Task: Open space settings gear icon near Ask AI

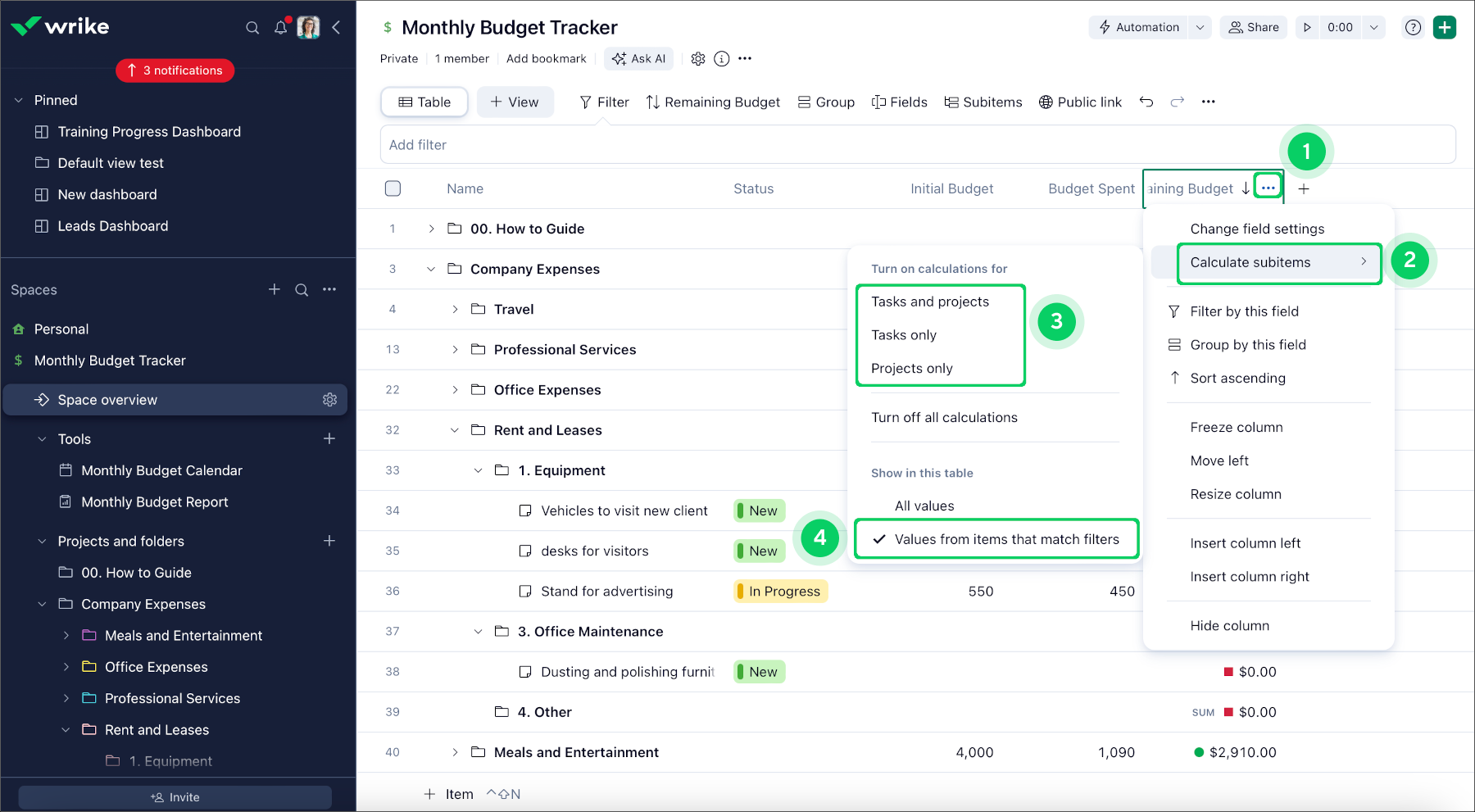Action: click(x=698, y=59)
